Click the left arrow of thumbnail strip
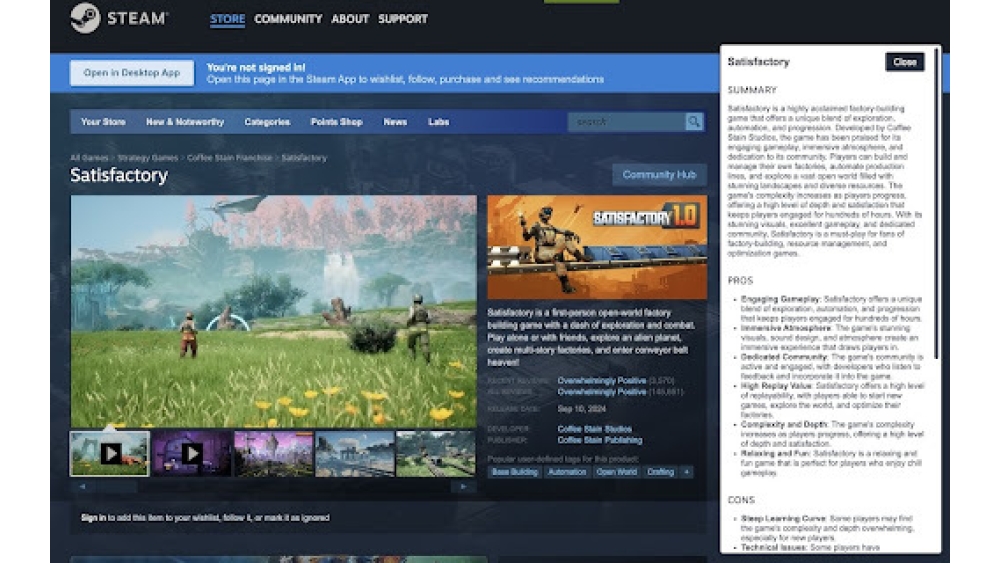Screen dimensions: 1000x563 pyautogui.click(x=82, y=486)
